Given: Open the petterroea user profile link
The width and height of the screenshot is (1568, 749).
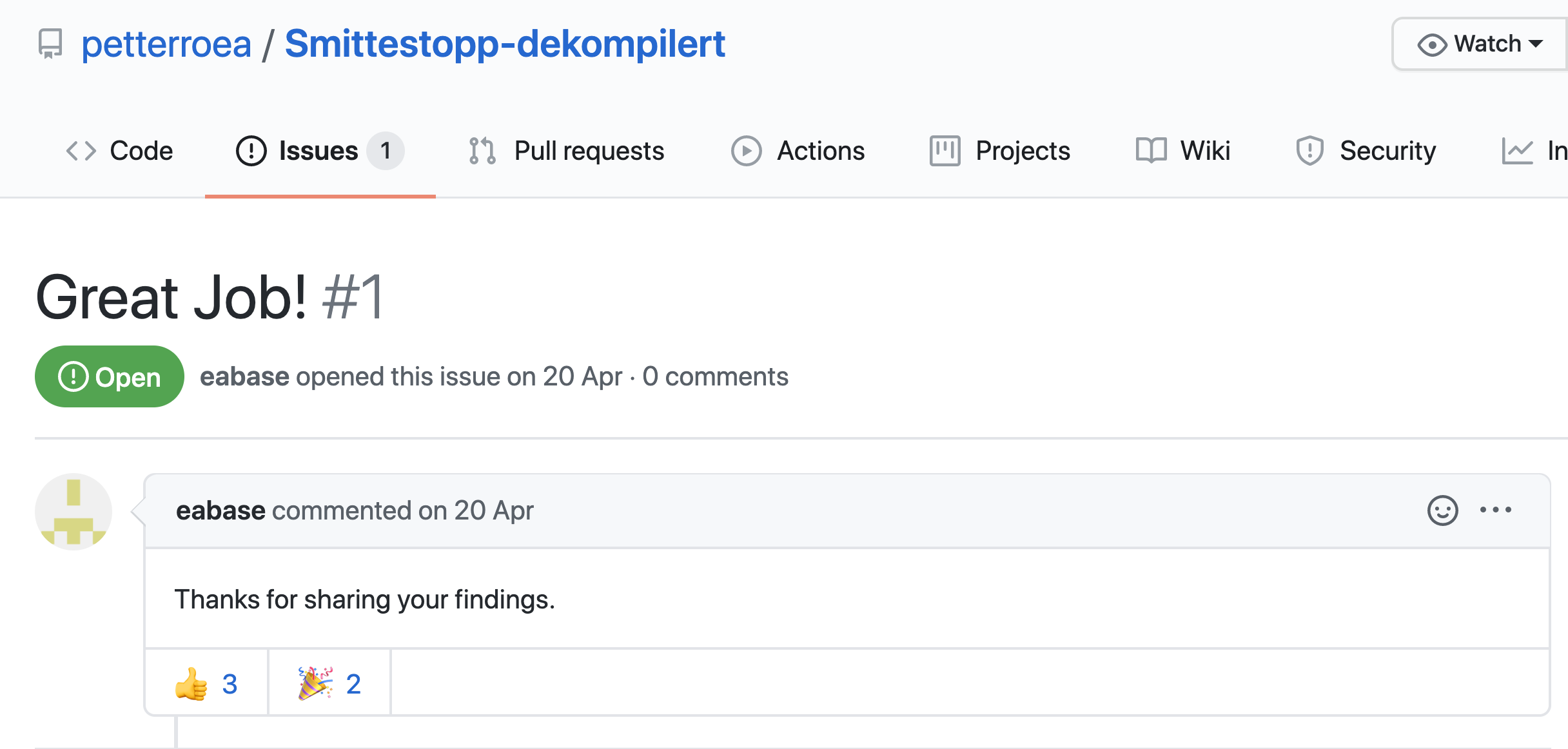Looking at the screenshot, I should pos(166,44).
